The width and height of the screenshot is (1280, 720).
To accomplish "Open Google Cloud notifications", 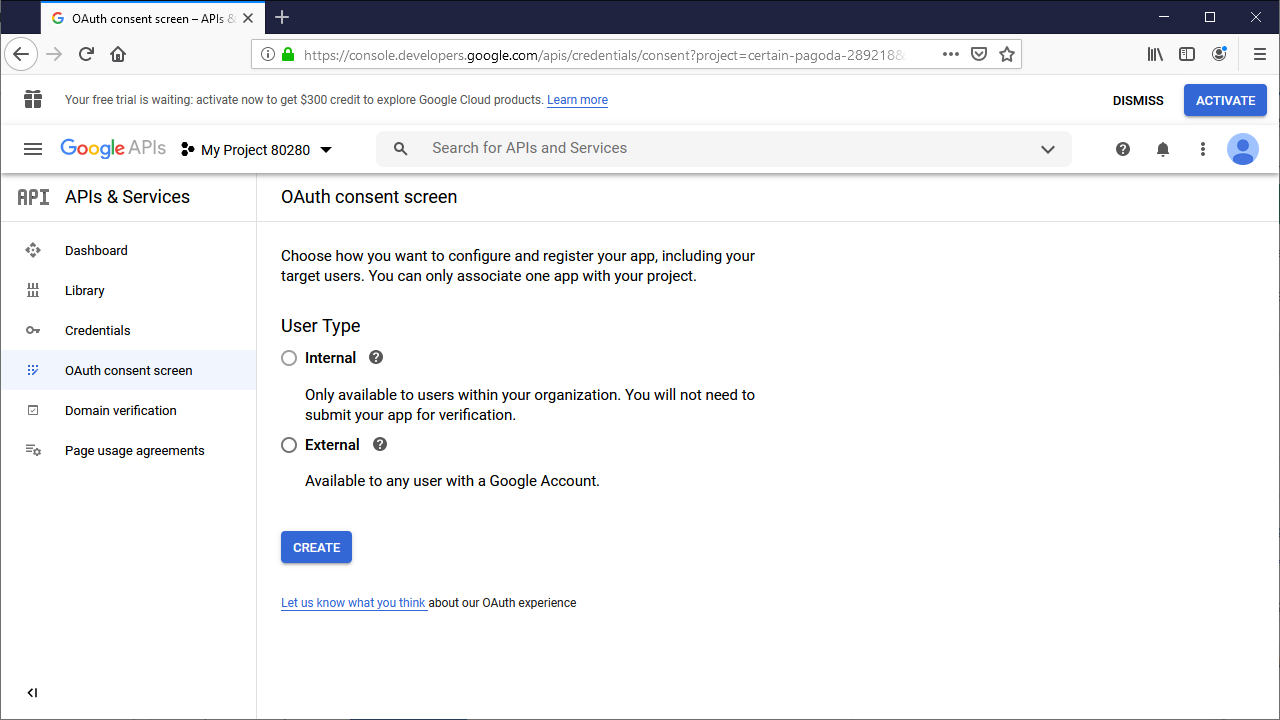I will pyautogui.click(x=1162, y=148).
